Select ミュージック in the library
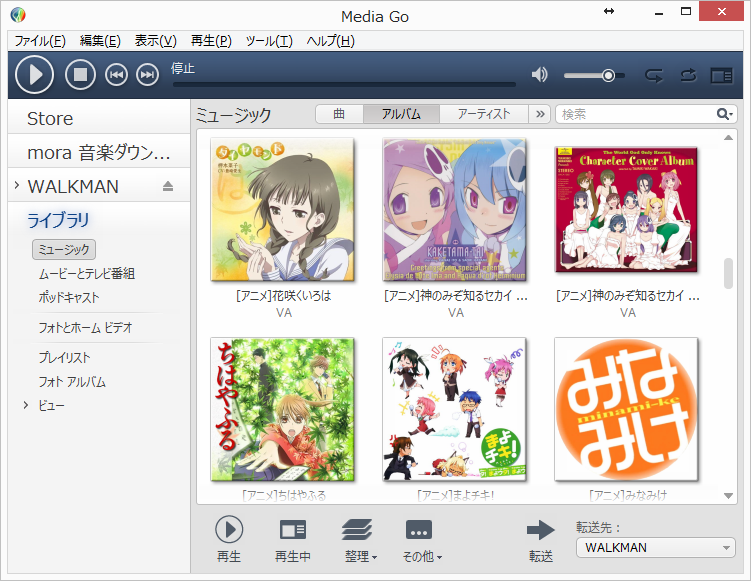751x581 pixels. [x=64, y=250]
